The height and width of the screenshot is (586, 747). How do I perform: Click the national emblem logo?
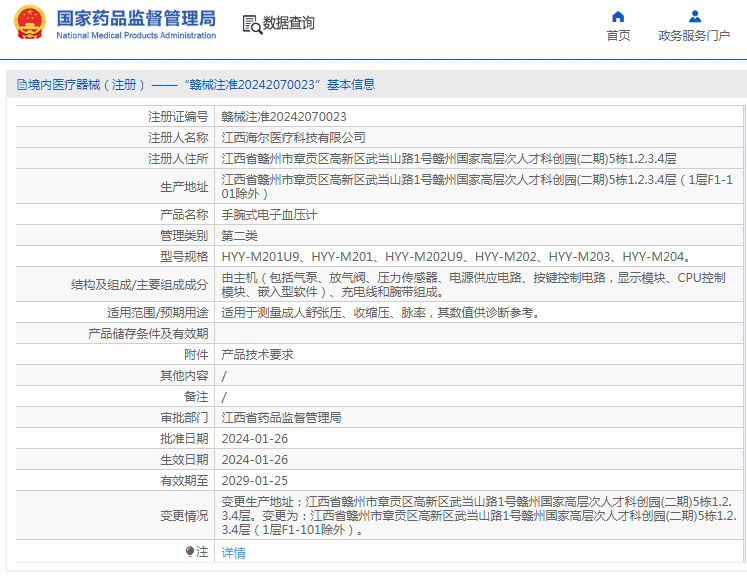[30, 25]
